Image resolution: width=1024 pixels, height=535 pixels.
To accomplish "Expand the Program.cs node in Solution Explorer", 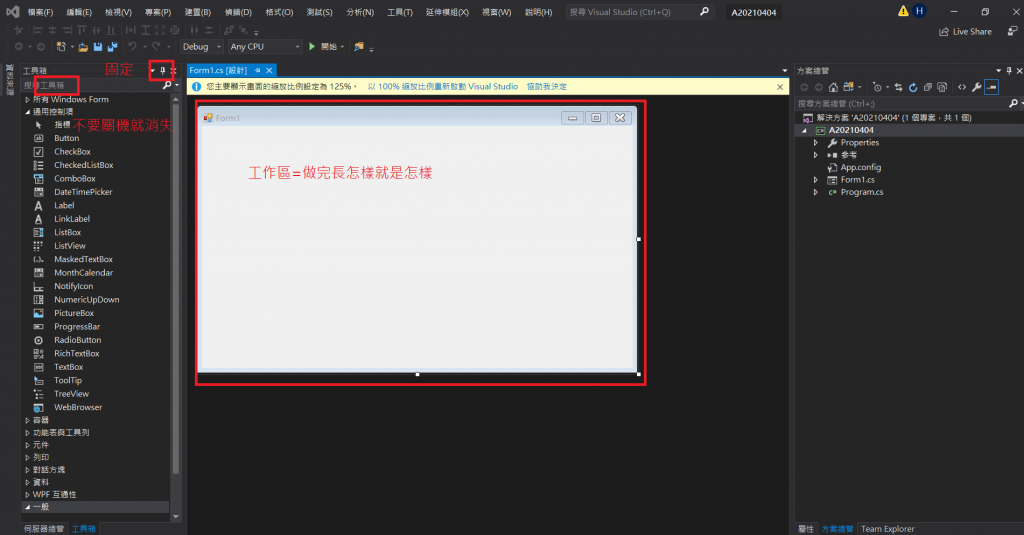I will (816, 192).
